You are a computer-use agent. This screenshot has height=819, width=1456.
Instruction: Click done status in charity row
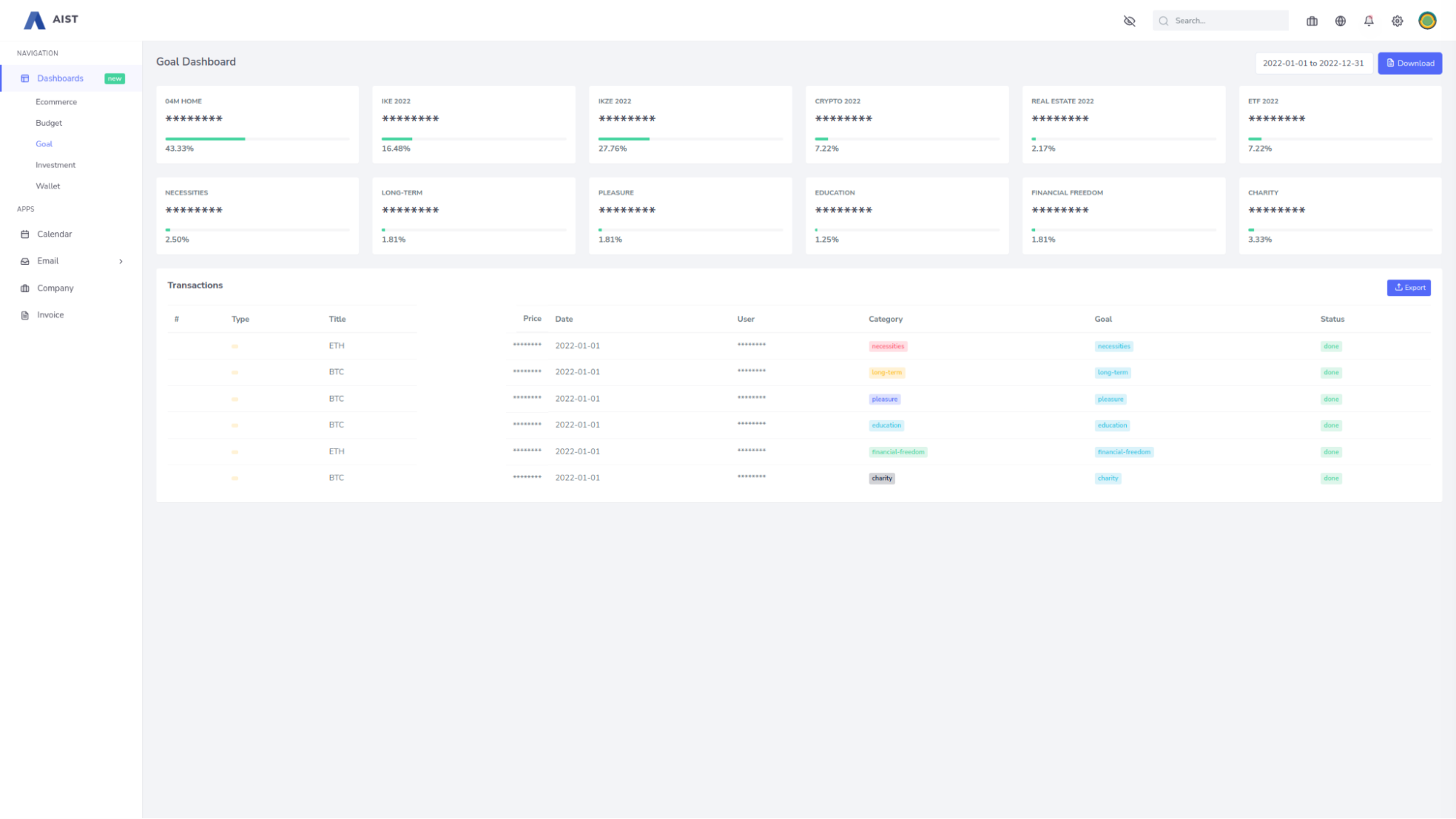click(1331, 478)
